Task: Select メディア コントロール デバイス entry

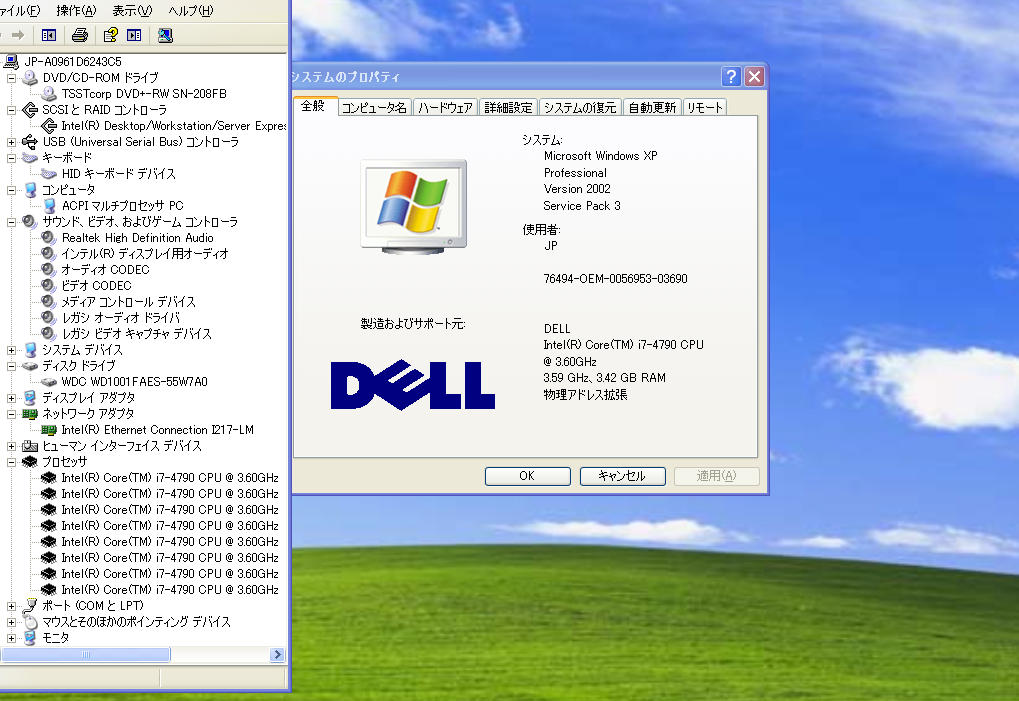Action: coord(128,301)
